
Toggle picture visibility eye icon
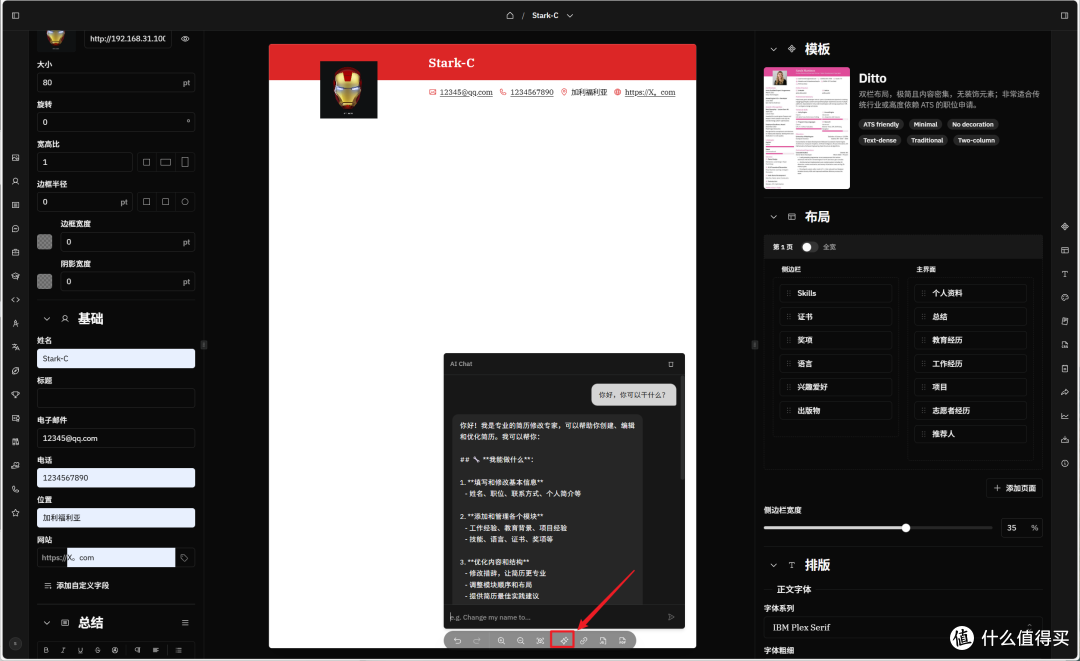point(185,39)
